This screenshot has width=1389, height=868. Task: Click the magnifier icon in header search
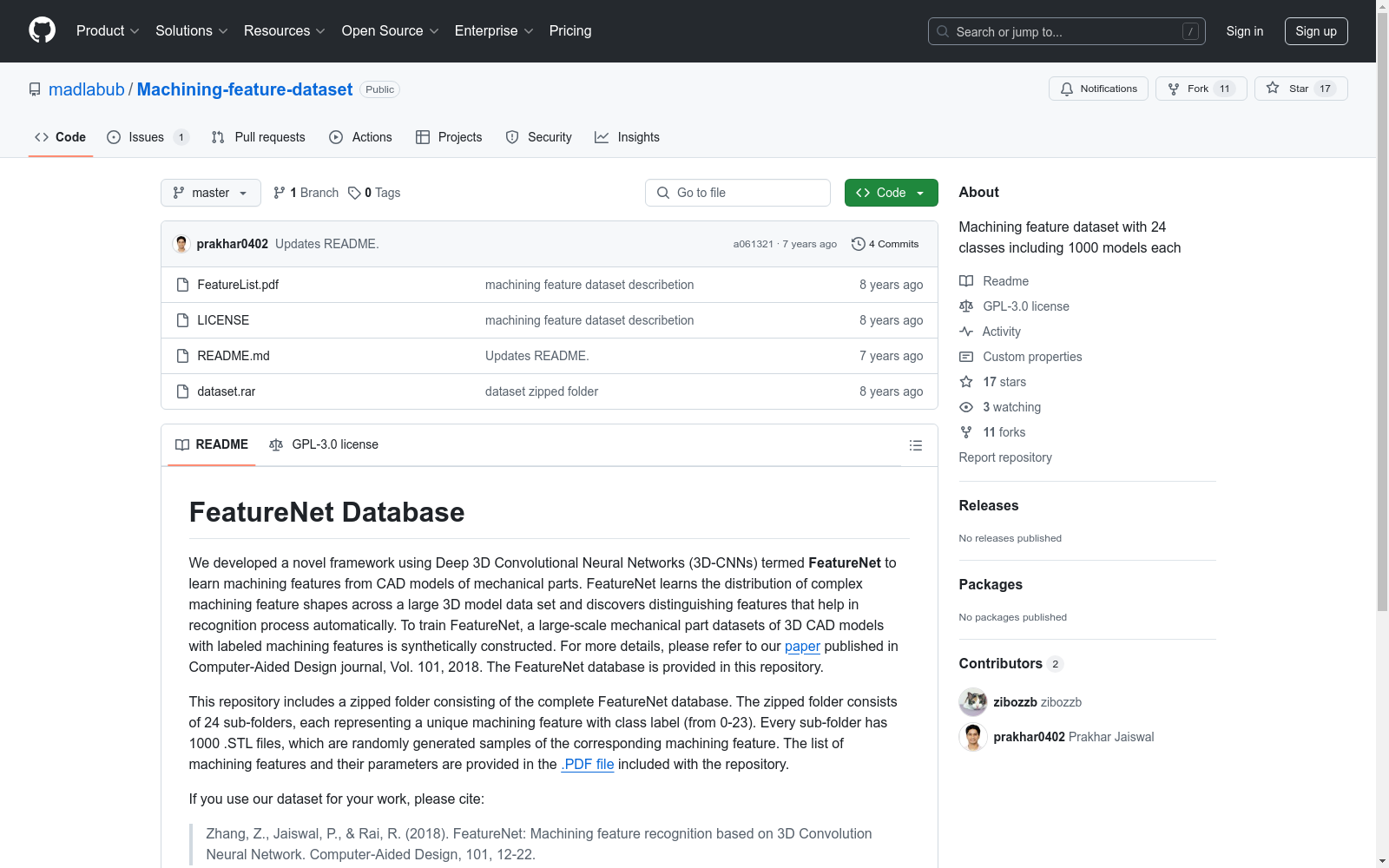[x=943, y=31]
